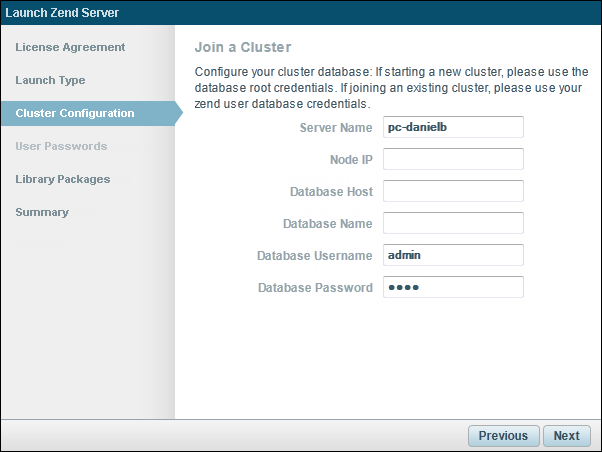Click the Server Name text box
The width and height of the screenshot is (602, 452).
pyautogui.click(x=453, y=127)
